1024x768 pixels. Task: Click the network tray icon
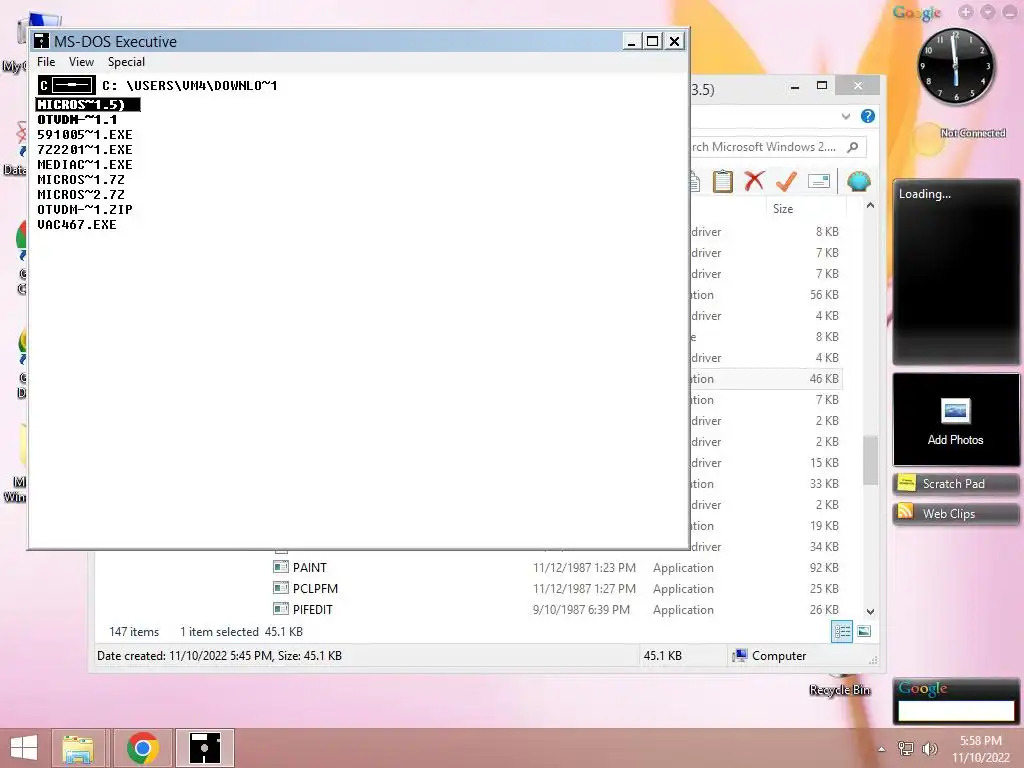click(x=906, y=749)
